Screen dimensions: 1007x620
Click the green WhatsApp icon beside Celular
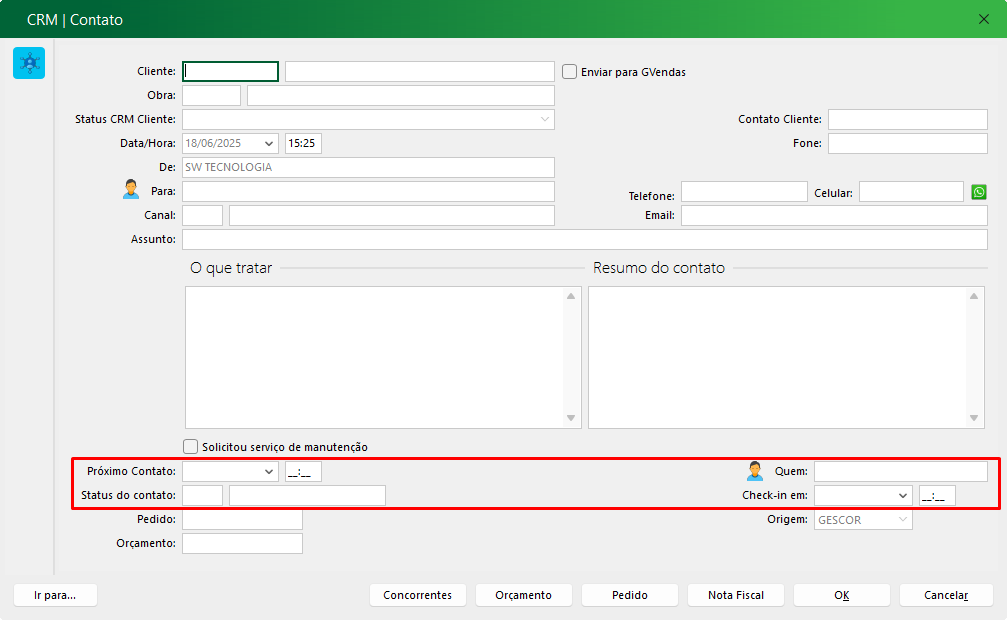click(x=979, y=192)
